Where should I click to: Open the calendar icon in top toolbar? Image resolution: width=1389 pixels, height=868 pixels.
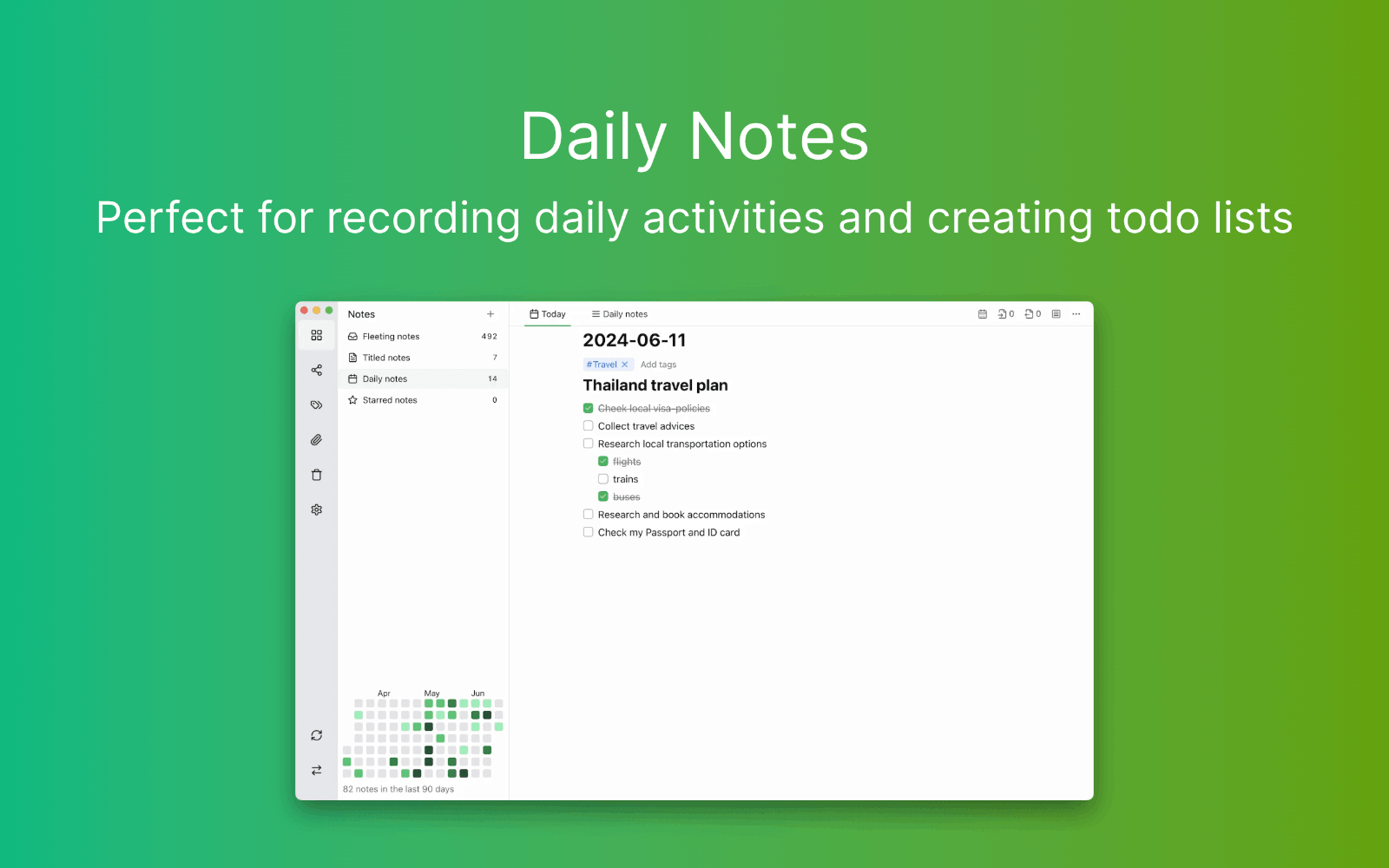pos(982,314)
